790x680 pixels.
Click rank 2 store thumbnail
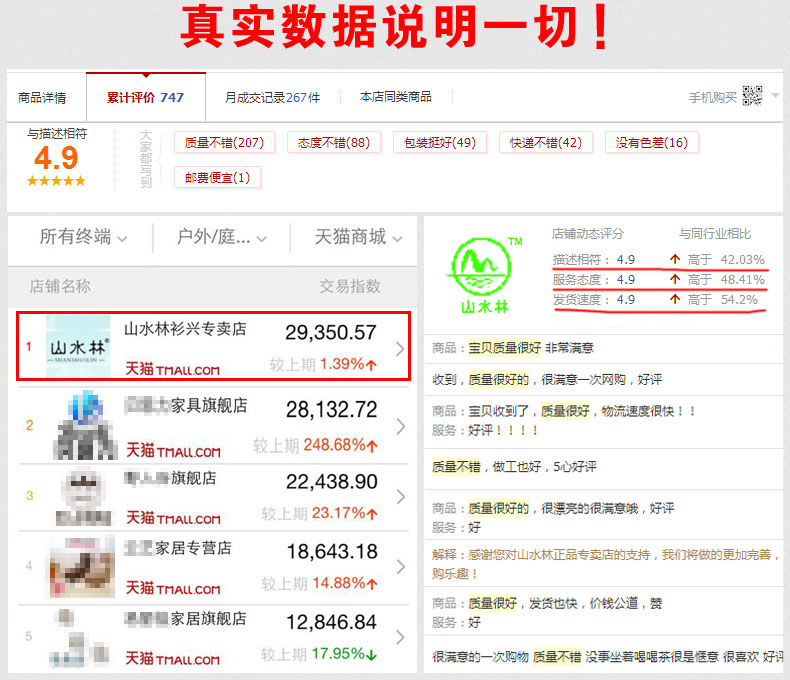pyautogui.click(x=85, y=426)
